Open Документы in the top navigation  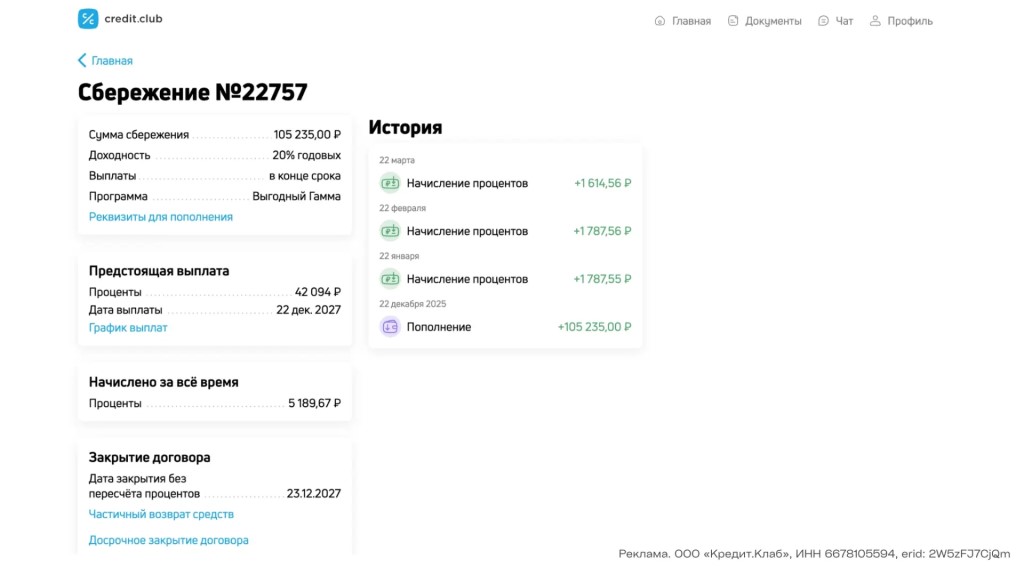[773, 21]
